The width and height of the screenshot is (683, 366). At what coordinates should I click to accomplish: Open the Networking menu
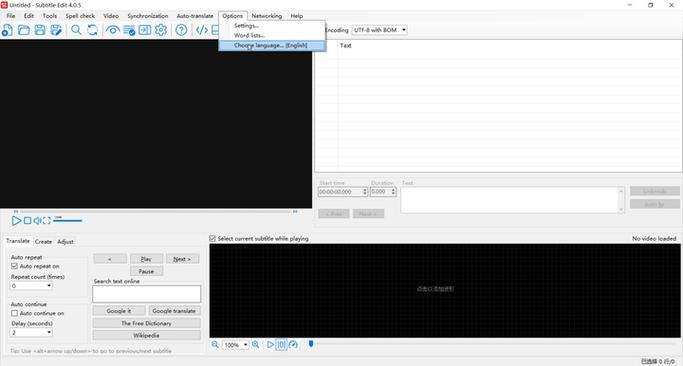point(267,16)
